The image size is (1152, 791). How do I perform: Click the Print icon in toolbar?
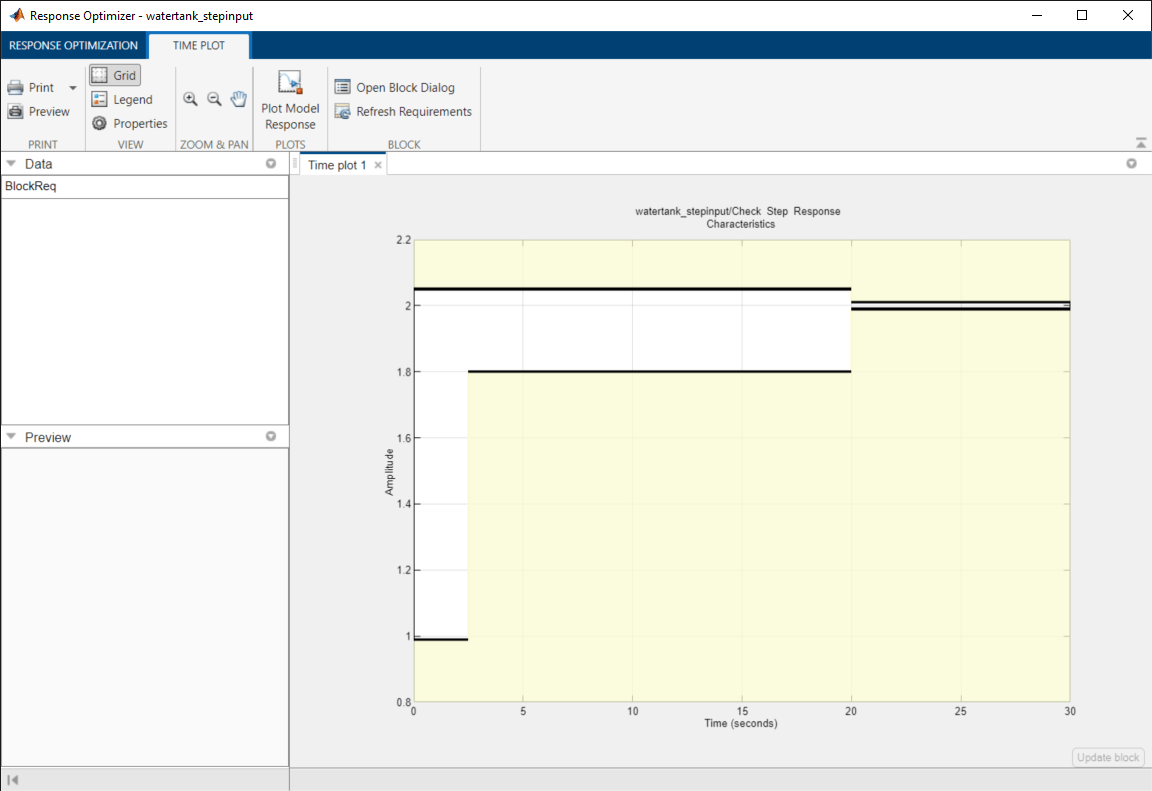point(16,88)
